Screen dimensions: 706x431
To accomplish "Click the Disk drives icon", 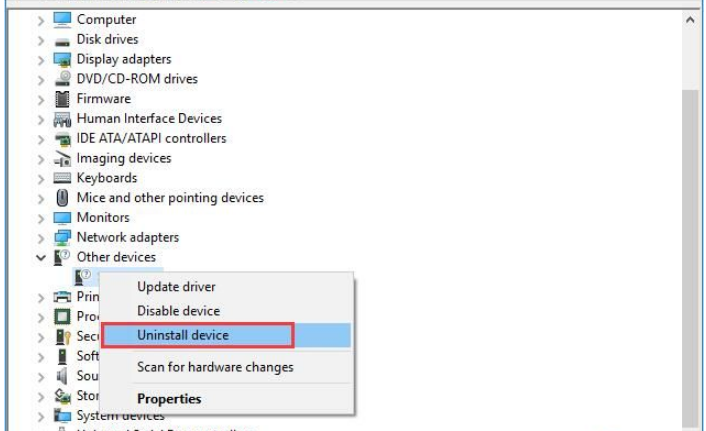I will pos(62,40).
